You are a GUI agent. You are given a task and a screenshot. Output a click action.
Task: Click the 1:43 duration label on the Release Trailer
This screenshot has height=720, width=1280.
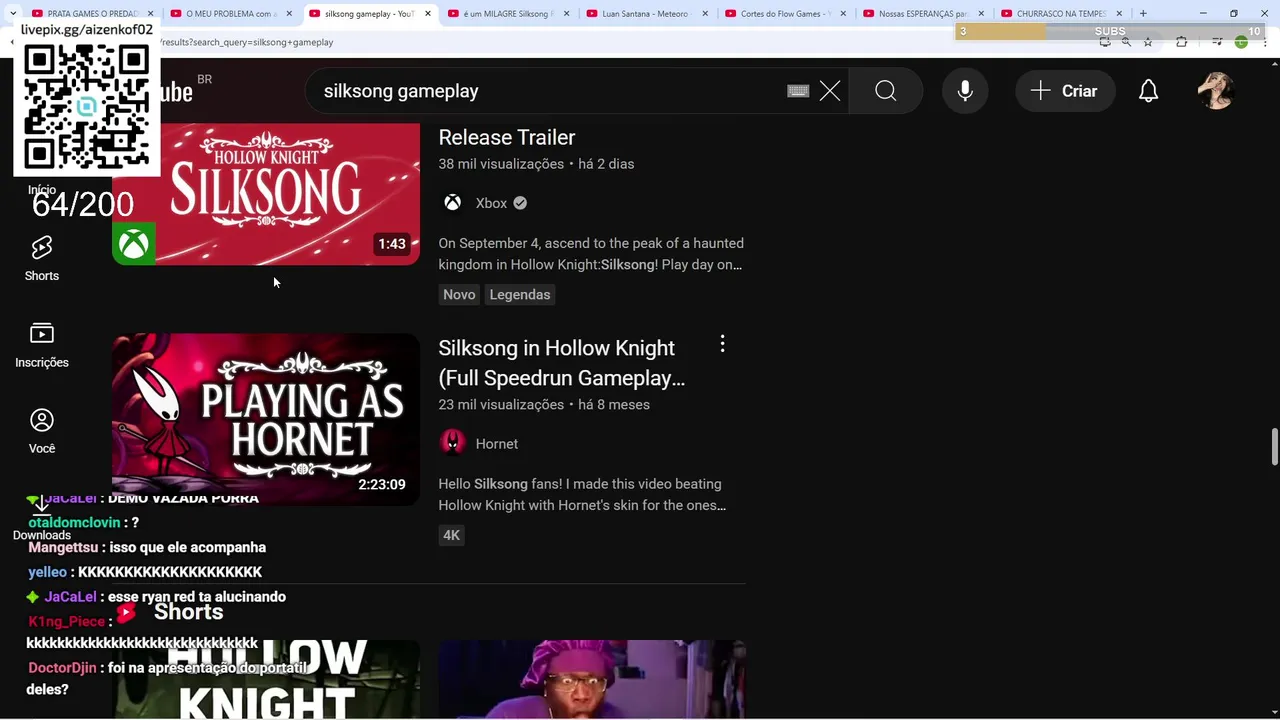[x=392, y=244]
